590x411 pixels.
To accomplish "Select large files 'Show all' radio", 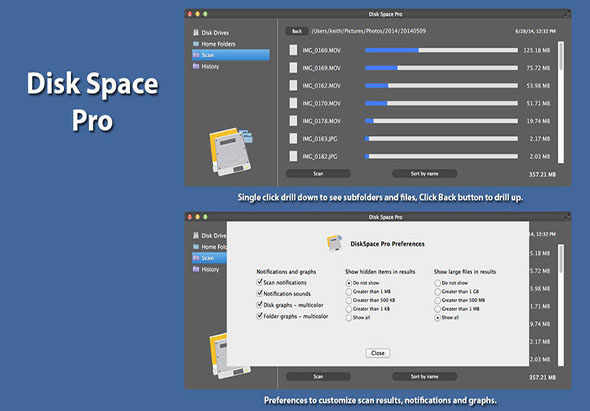I will (x=437, y=318).
